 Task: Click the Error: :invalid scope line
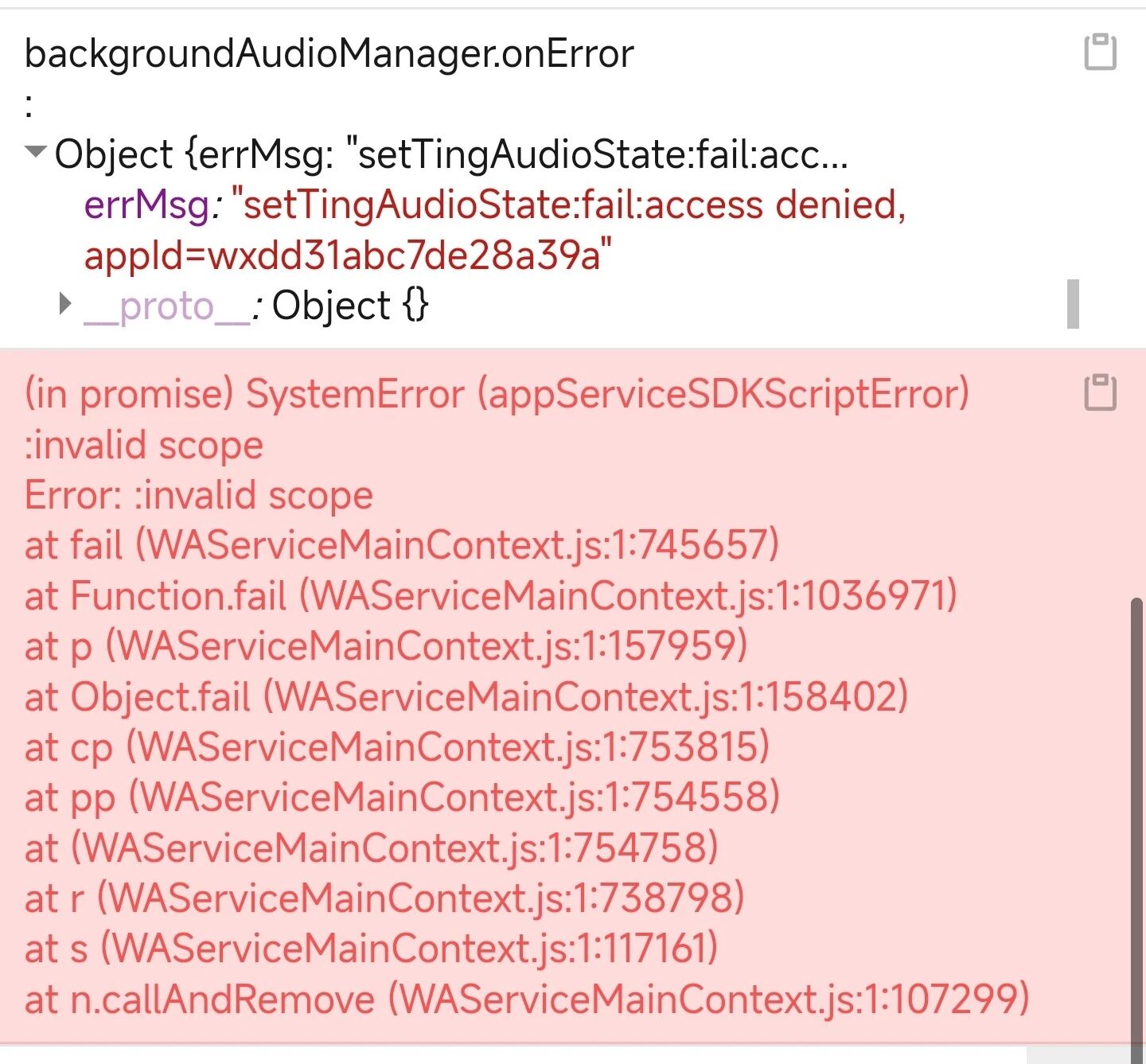pyautogui.click(x=199, y=494)
